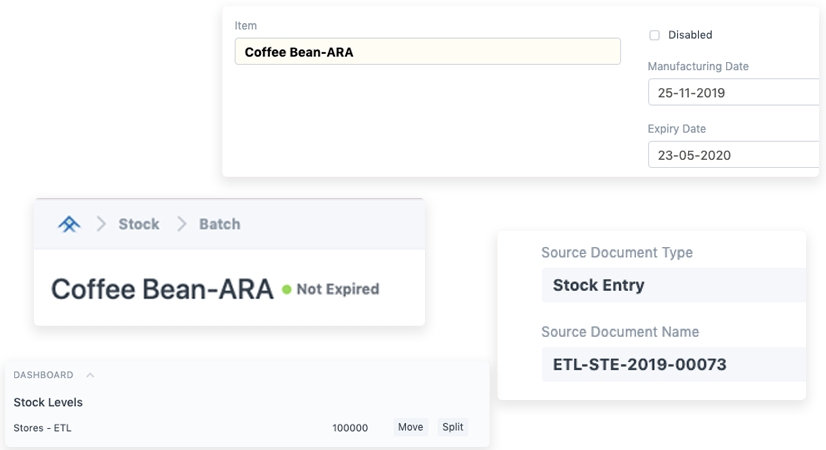Click the Coffee Bean-ARA page title

tap(162, 290)
